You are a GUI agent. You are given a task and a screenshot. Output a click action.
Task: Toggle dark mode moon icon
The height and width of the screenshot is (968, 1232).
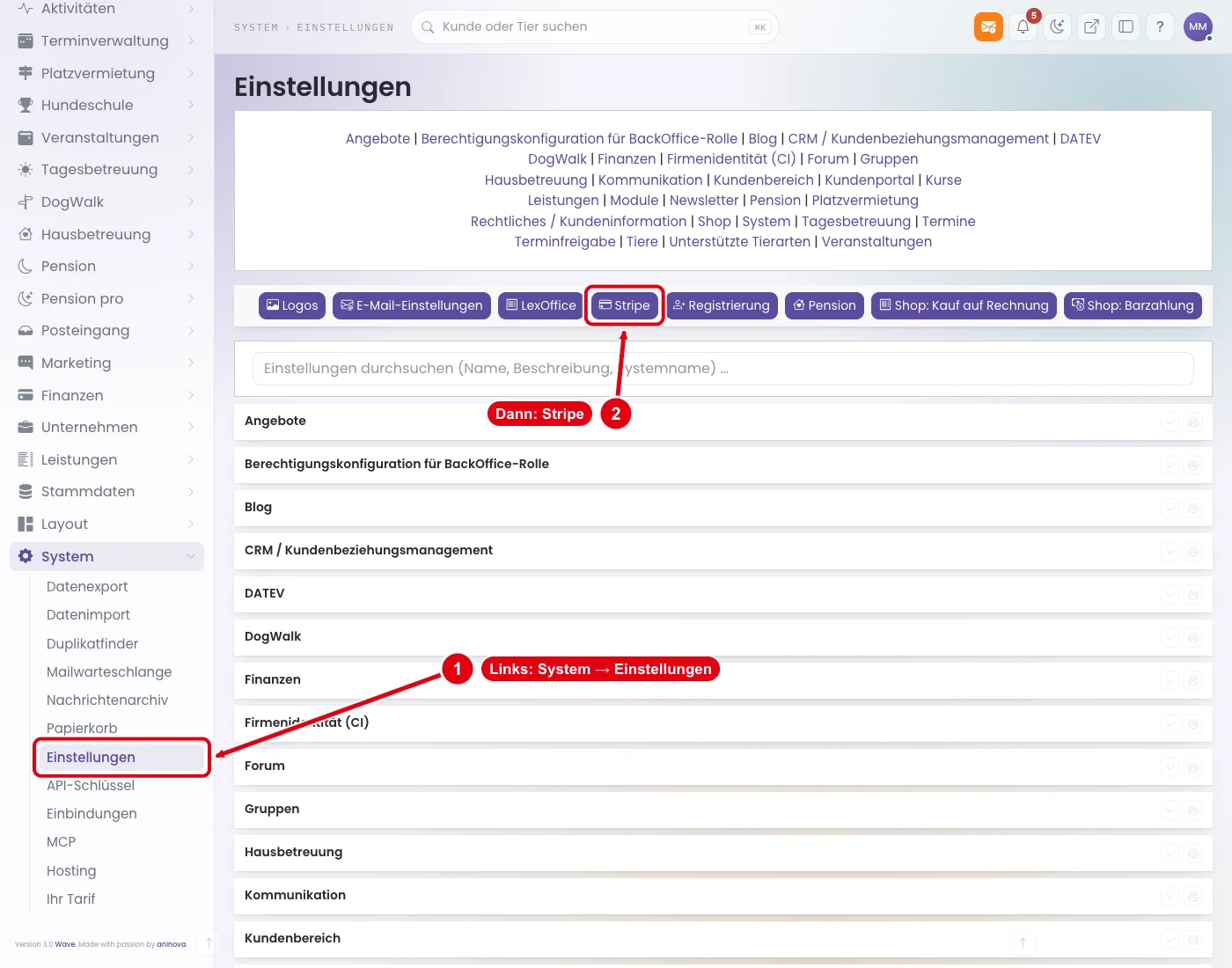(x=1057, y=26)
